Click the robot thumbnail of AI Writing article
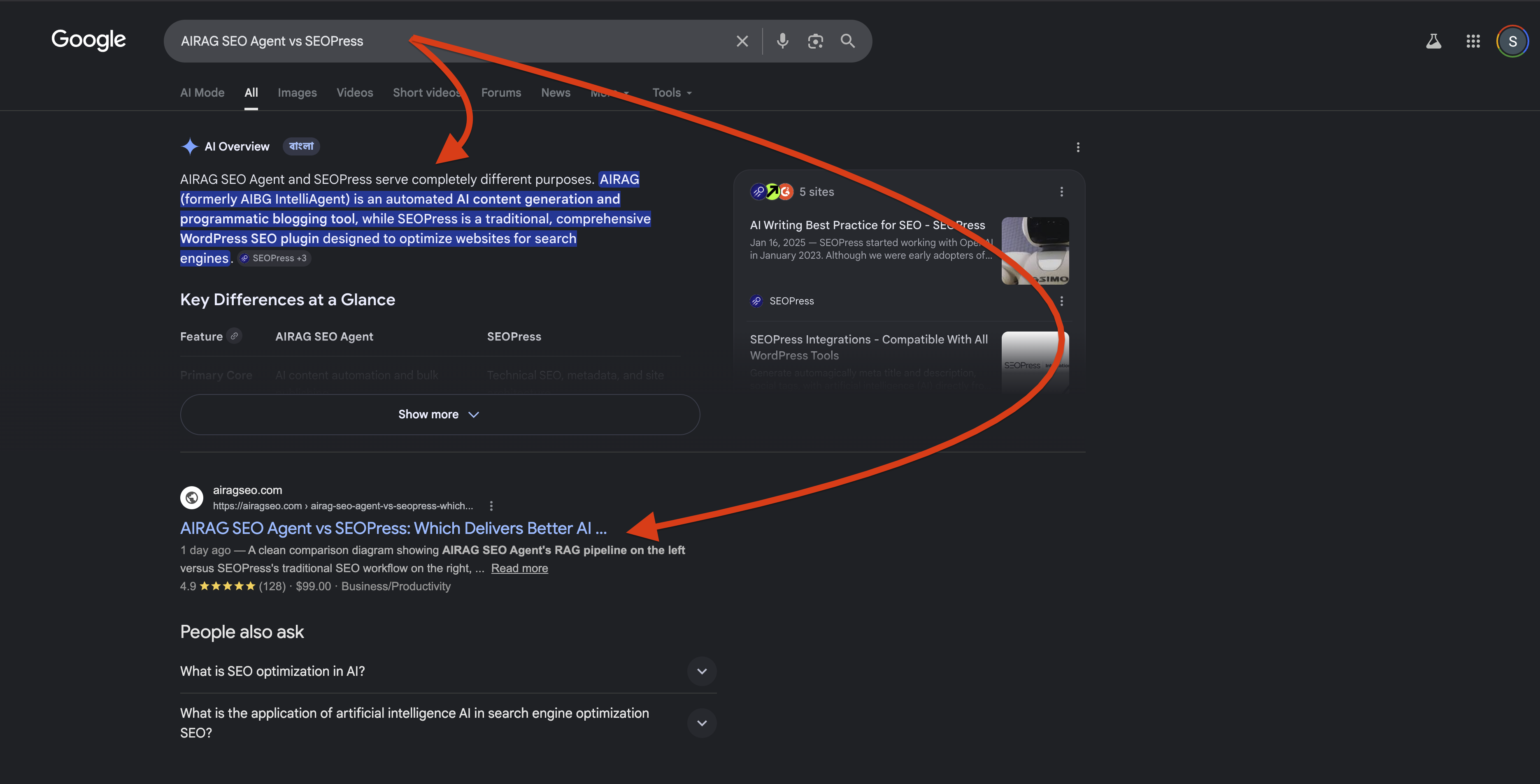1540x784 pixels. tap(1035, 251)
